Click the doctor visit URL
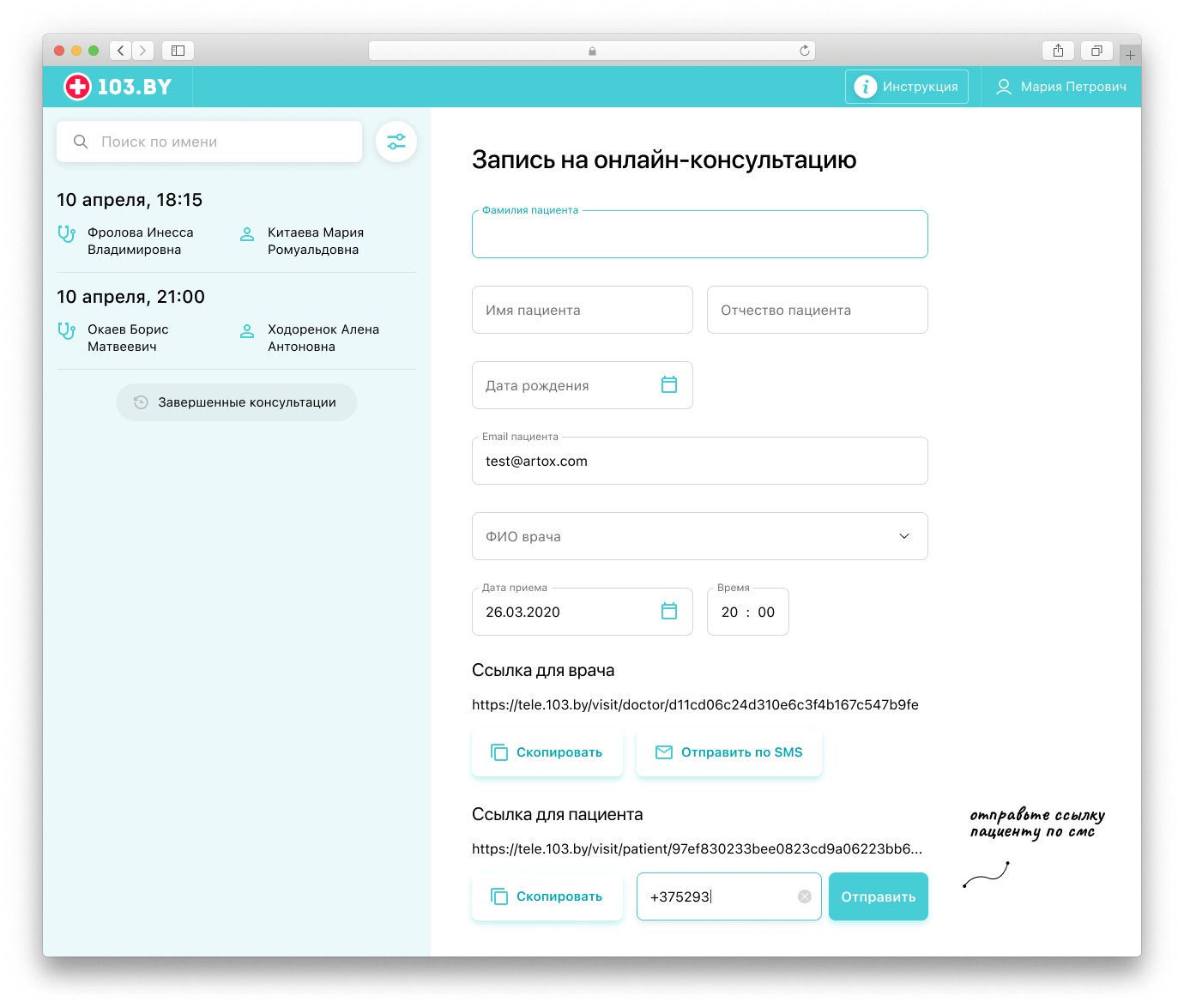Screen dimensions: 1184x1008 coord(695,704)
